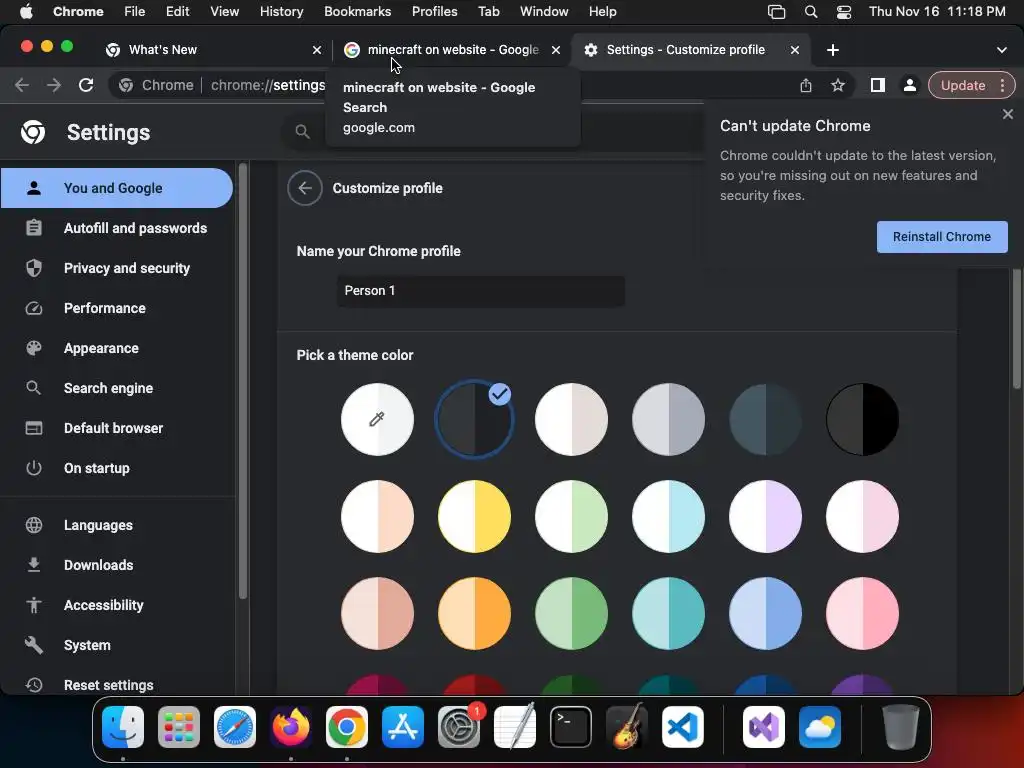The height and width of the screenshot is (768, 1024).
Task: Open Spotlight search in menu bar
Action: click(810, 12)
